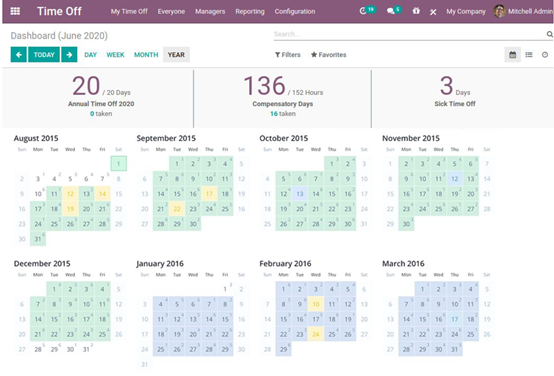Click yellow August 12 2015 cell
This screenshot has height=376, width=554.
click(70, 194)
